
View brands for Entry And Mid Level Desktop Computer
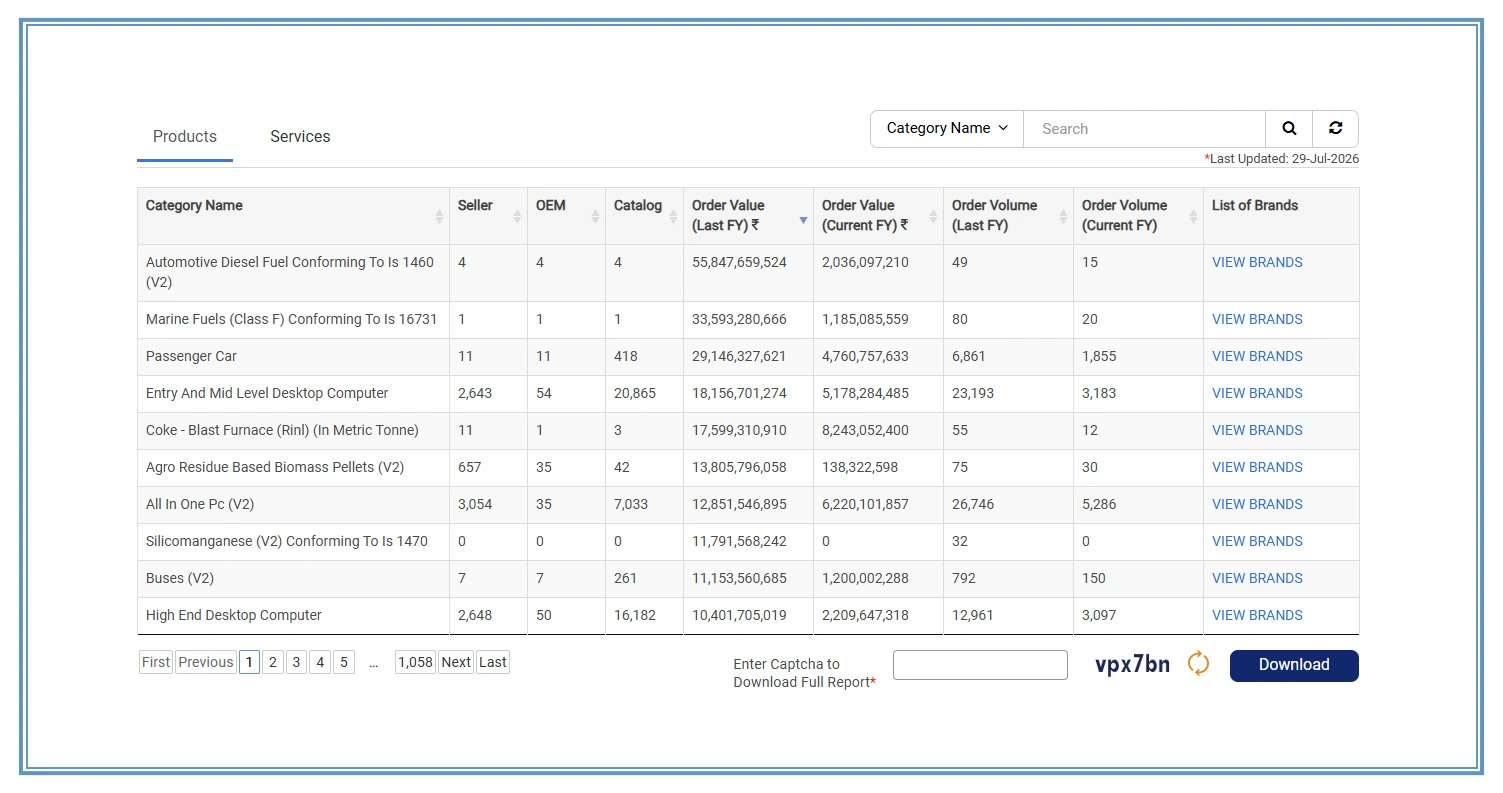pos(1257,393)
